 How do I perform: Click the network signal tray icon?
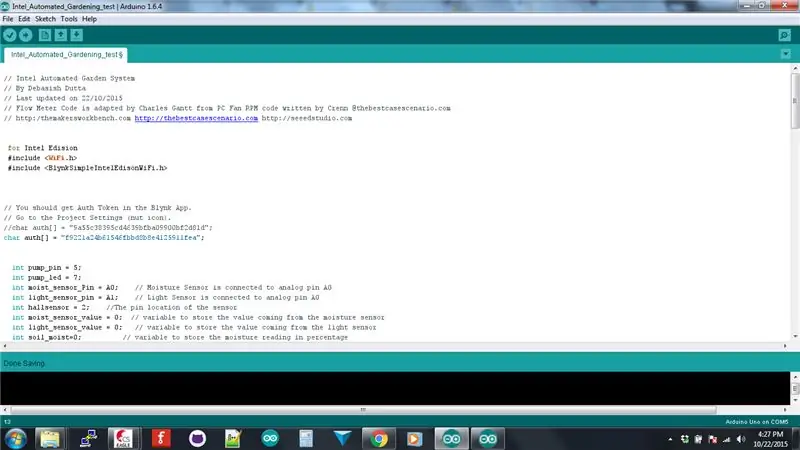[727, 439]
